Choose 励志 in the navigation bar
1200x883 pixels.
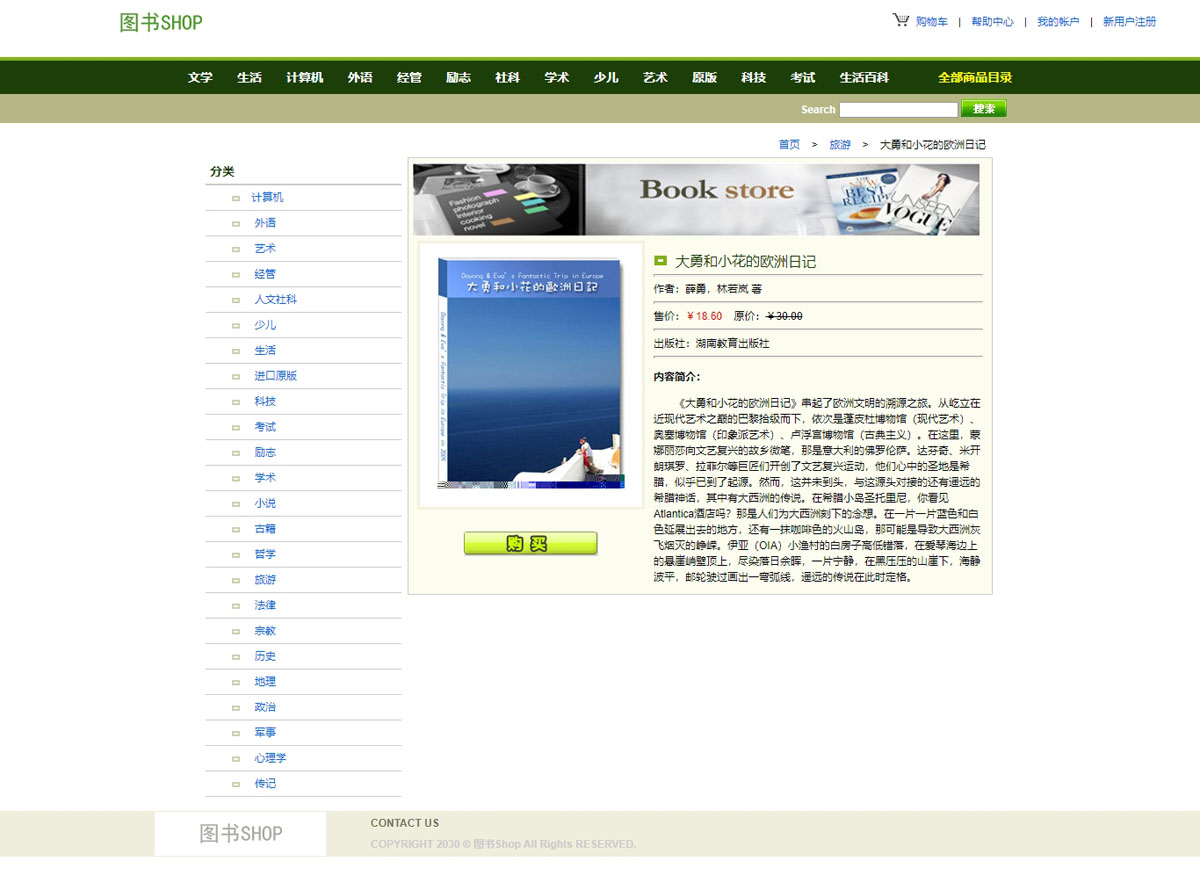point(458,78)
